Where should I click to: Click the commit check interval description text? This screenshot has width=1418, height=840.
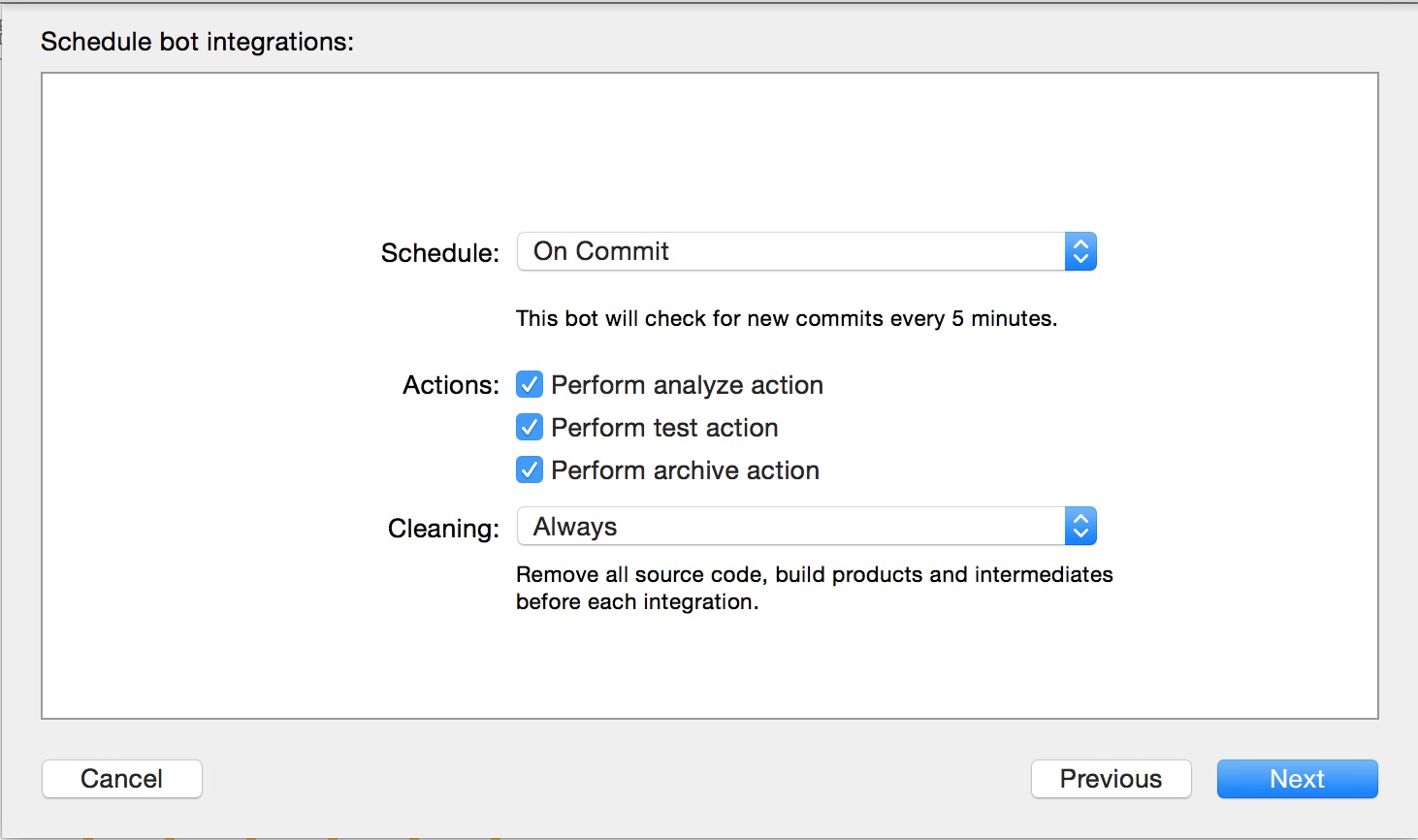[x=787, y=318]
